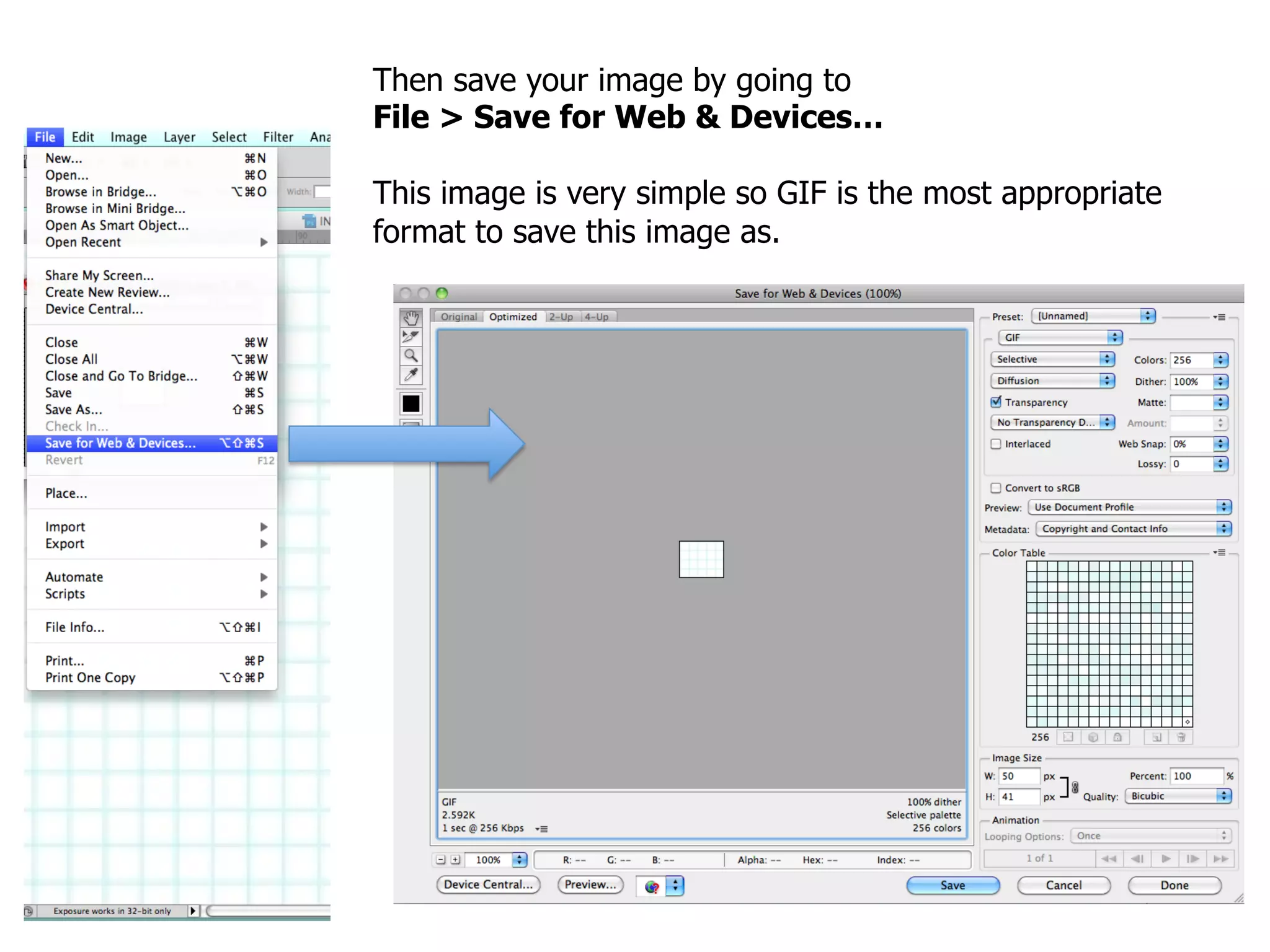Select the Slice Select tool
This screenshot has width=1270, height=952.
point(411,337)
